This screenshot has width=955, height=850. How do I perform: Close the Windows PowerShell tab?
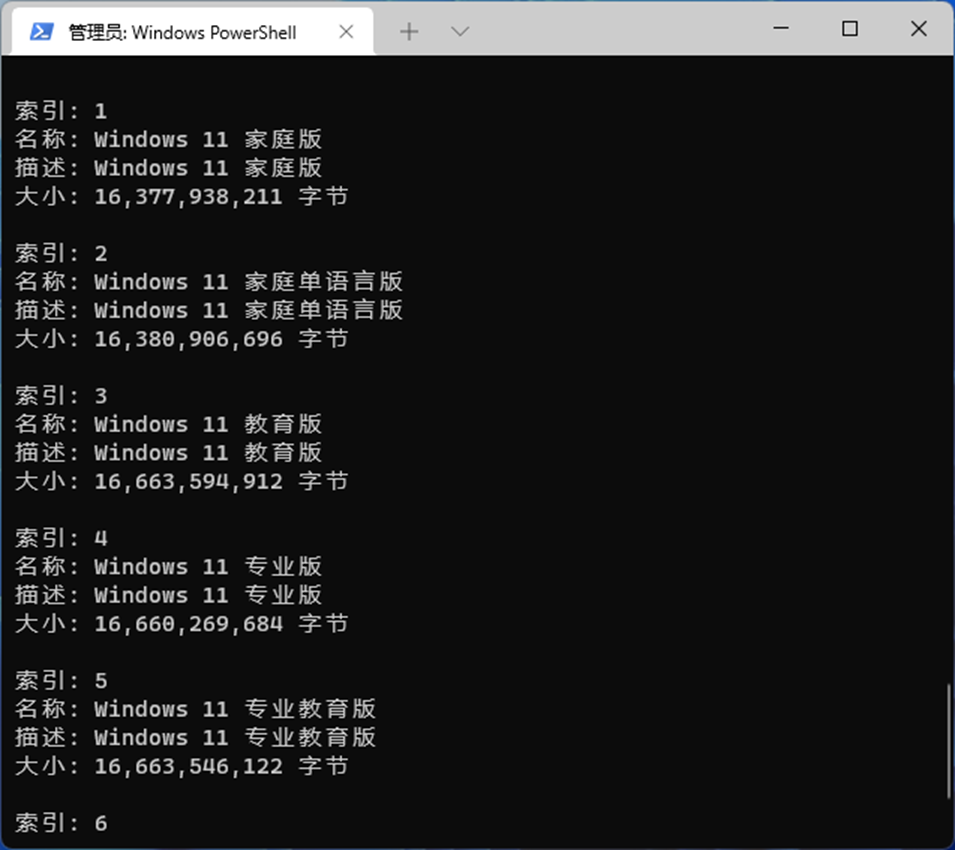point(346,32)
